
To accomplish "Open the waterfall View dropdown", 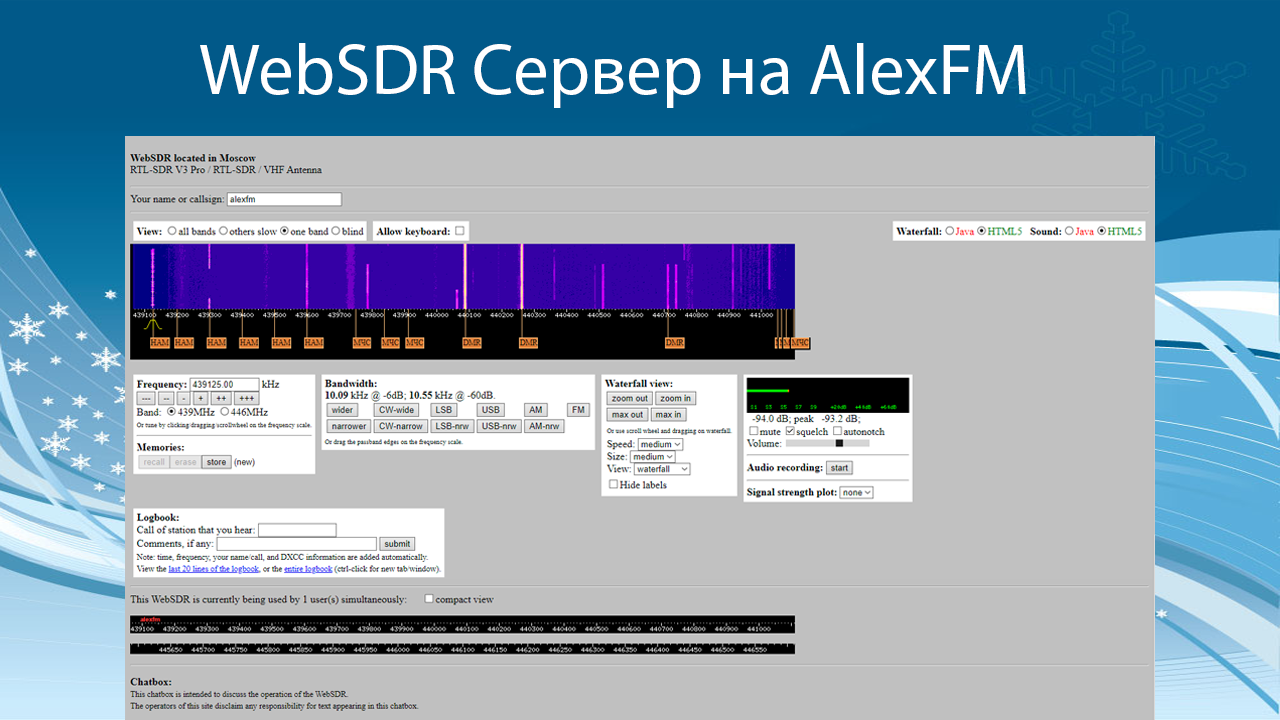I will (x=662, y=469).
